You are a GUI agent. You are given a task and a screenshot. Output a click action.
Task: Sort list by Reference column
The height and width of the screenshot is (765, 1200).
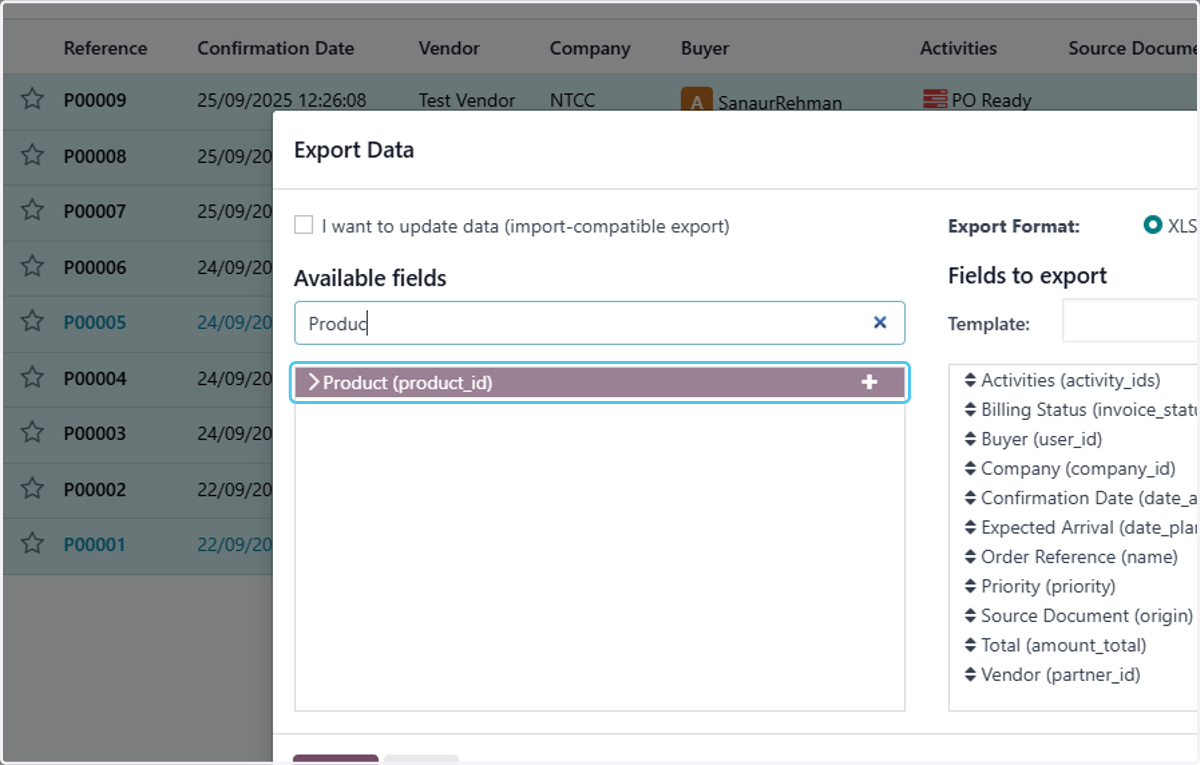pos(105,48)
